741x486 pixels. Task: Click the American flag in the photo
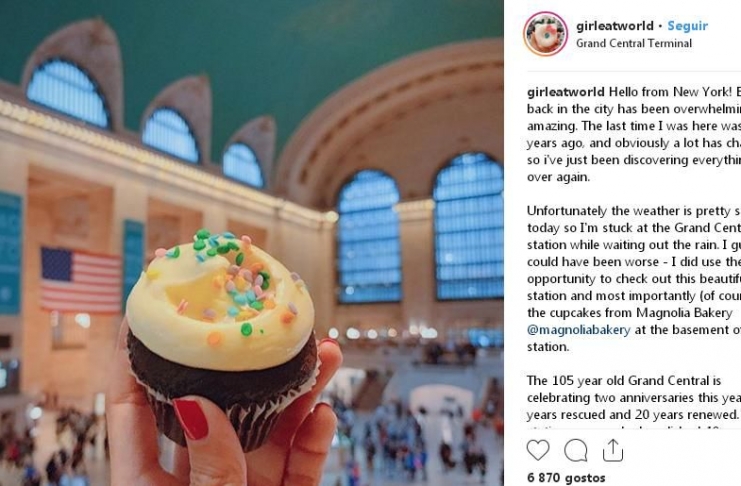click(x=80, y=280)
